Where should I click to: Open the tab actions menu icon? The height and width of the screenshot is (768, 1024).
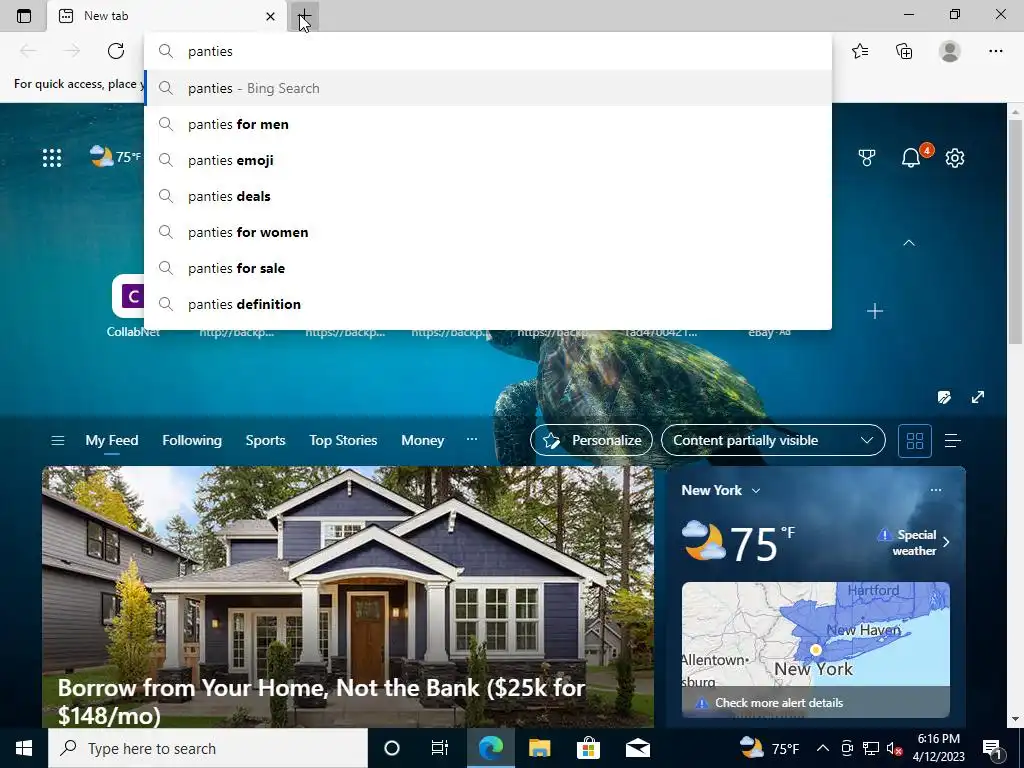24,16
